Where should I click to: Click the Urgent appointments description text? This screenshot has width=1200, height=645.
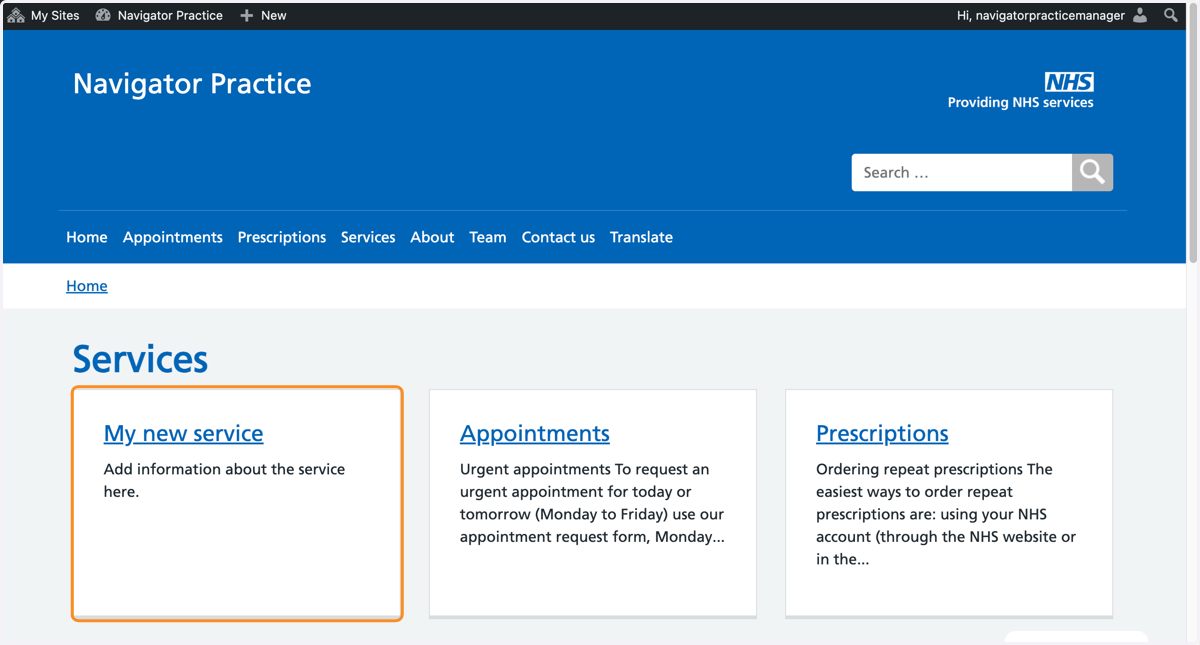click(x=592, y=503)
